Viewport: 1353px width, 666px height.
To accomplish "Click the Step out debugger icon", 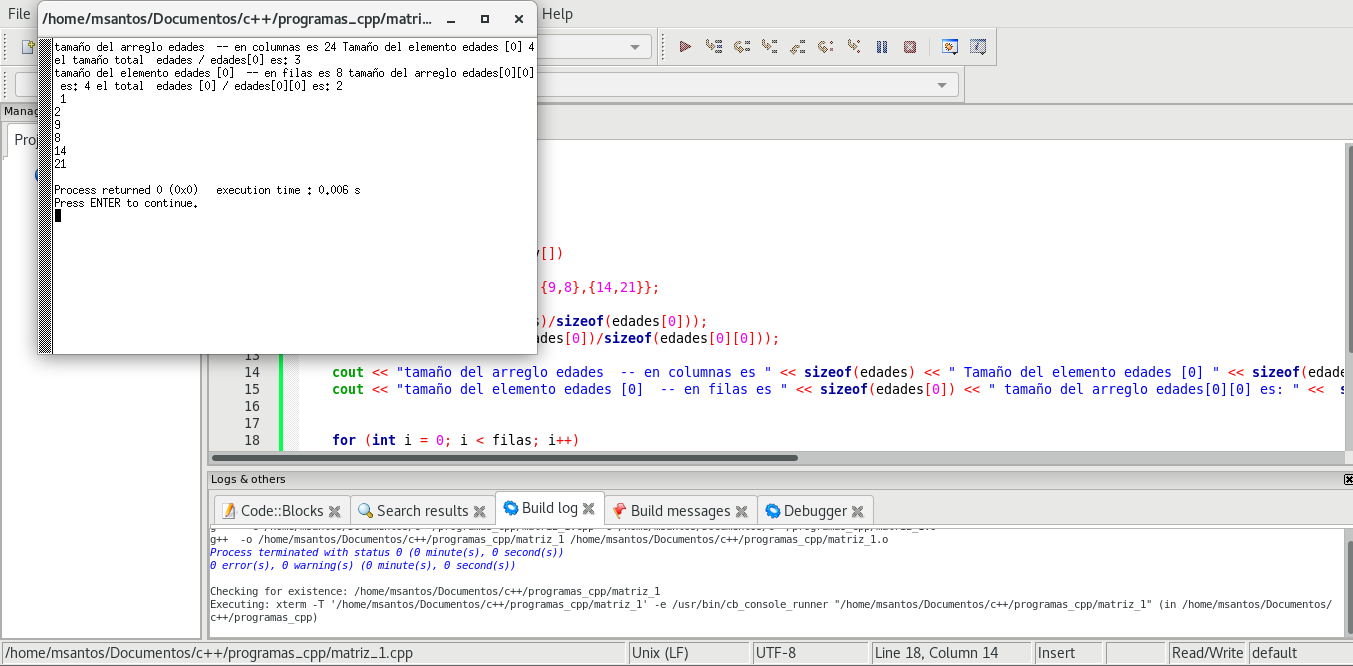I will tap(797, 46).
